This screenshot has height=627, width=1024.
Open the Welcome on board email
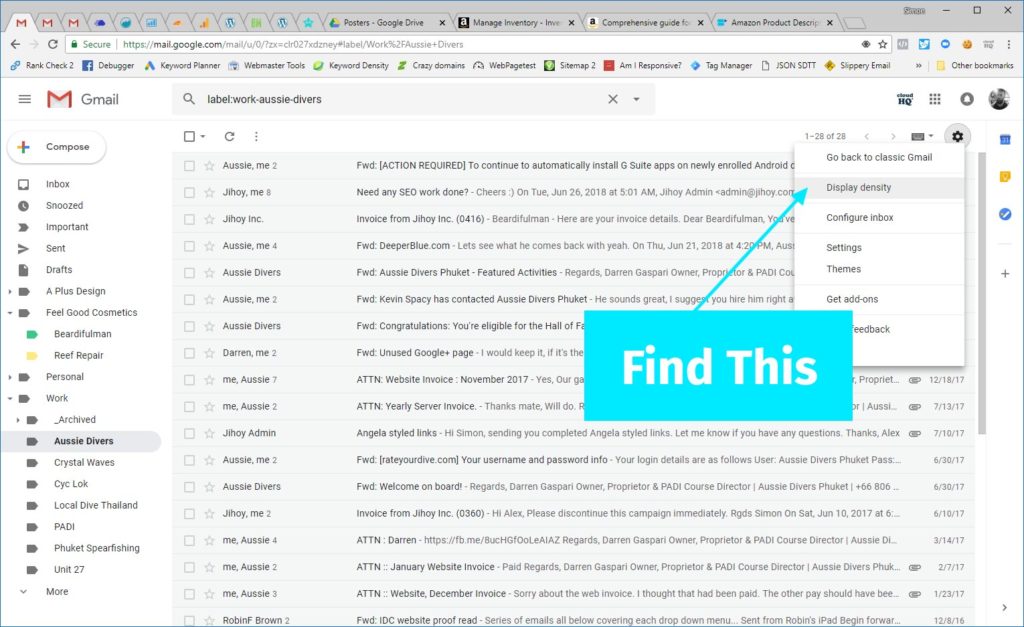[x=573, y=487]
